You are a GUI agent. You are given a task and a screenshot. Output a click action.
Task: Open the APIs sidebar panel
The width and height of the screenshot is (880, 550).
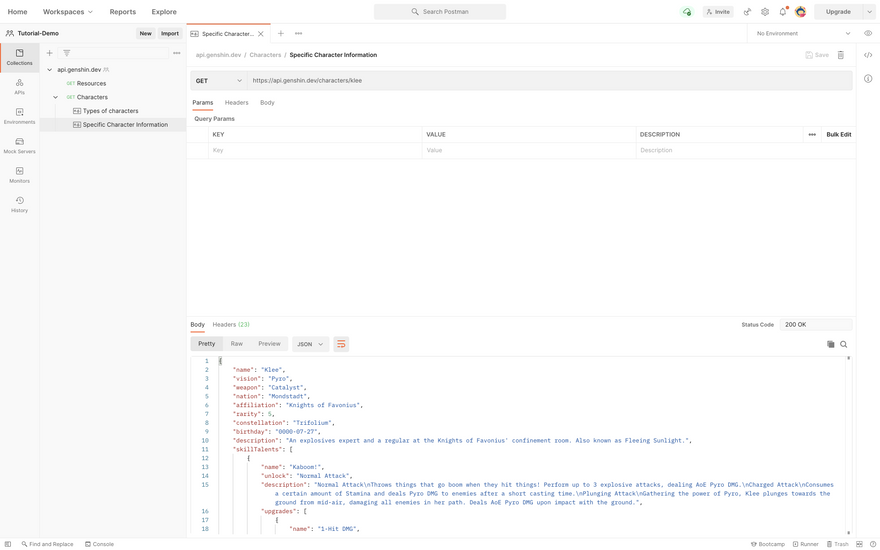[x=19, y=86]
